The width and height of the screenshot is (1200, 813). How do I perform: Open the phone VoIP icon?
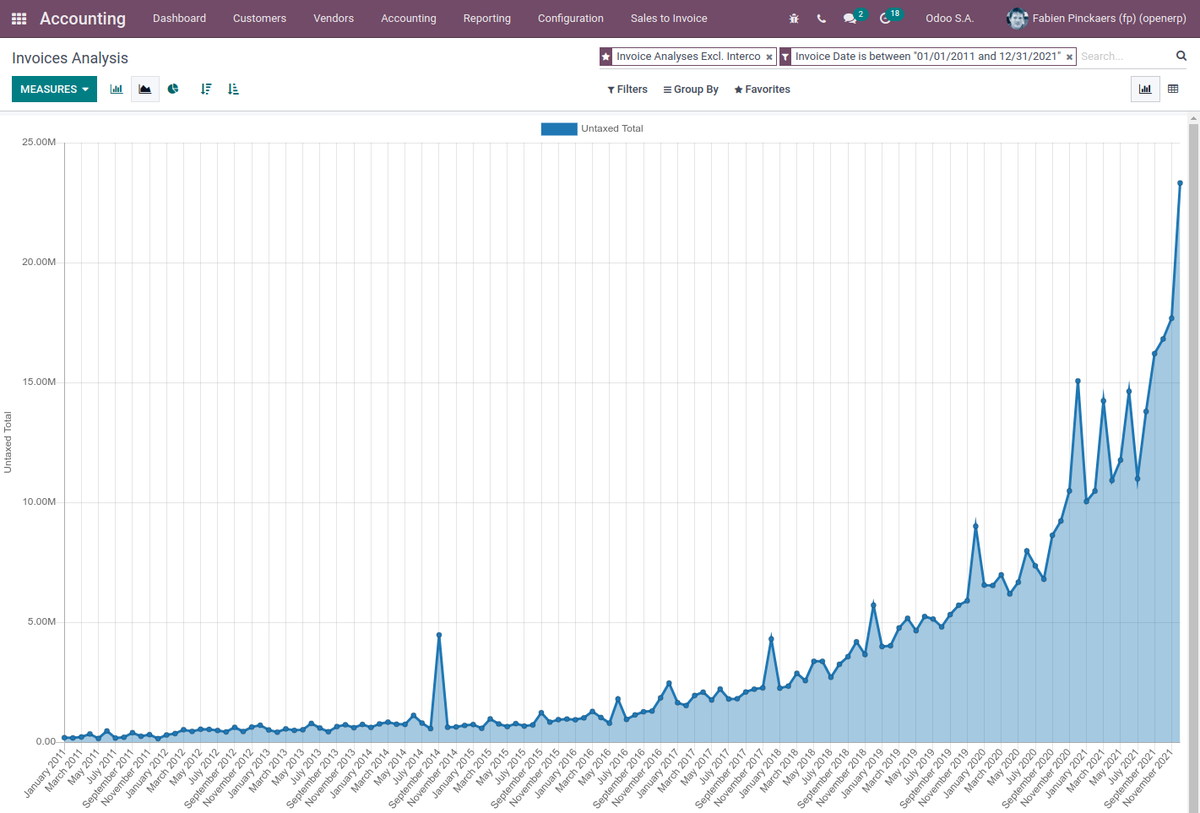coord(821,18)
